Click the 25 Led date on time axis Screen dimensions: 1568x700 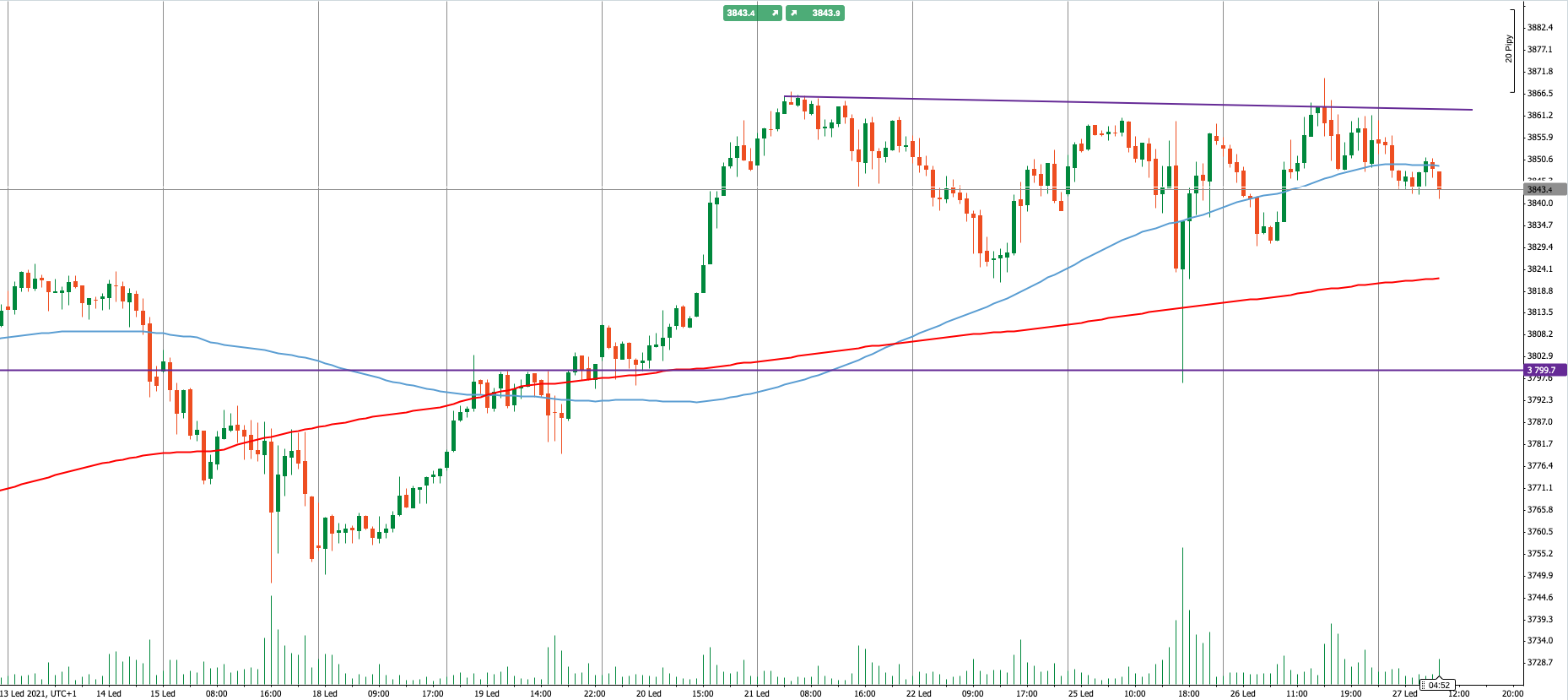(1080, 694)
